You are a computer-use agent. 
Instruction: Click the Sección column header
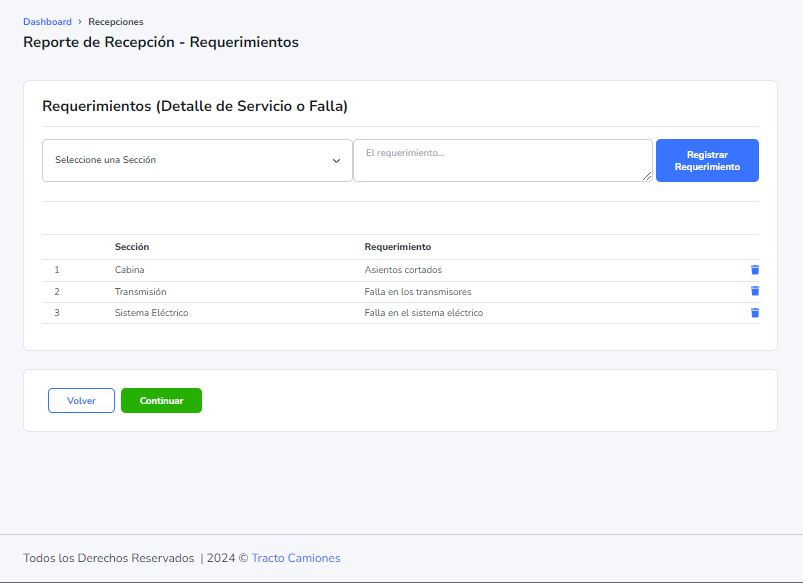click(132, 247)
